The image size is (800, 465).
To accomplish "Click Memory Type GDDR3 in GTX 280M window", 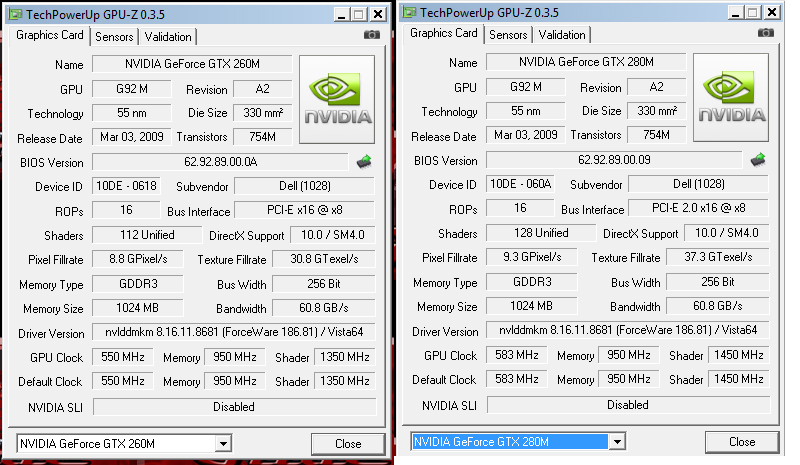I will [x=532, y=282].
